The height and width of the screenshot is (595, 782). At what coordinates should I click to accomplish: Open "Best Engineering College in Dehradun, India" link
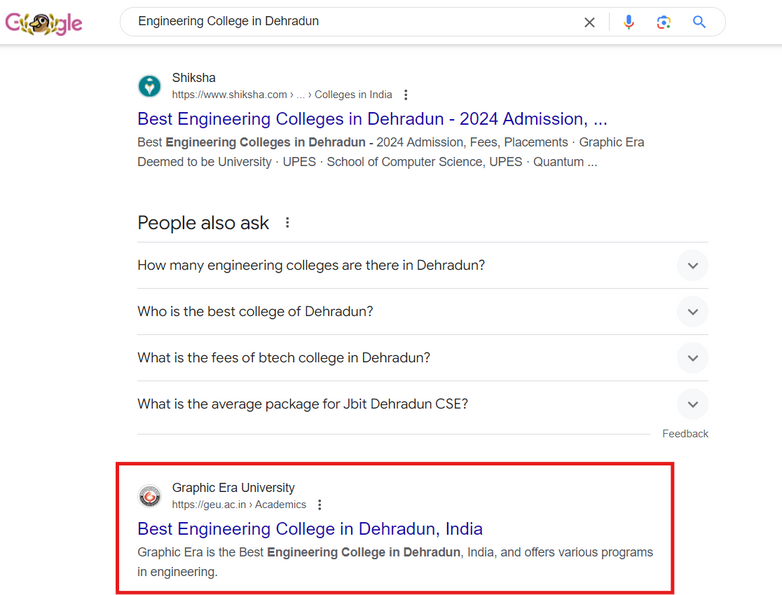[310, 529]
